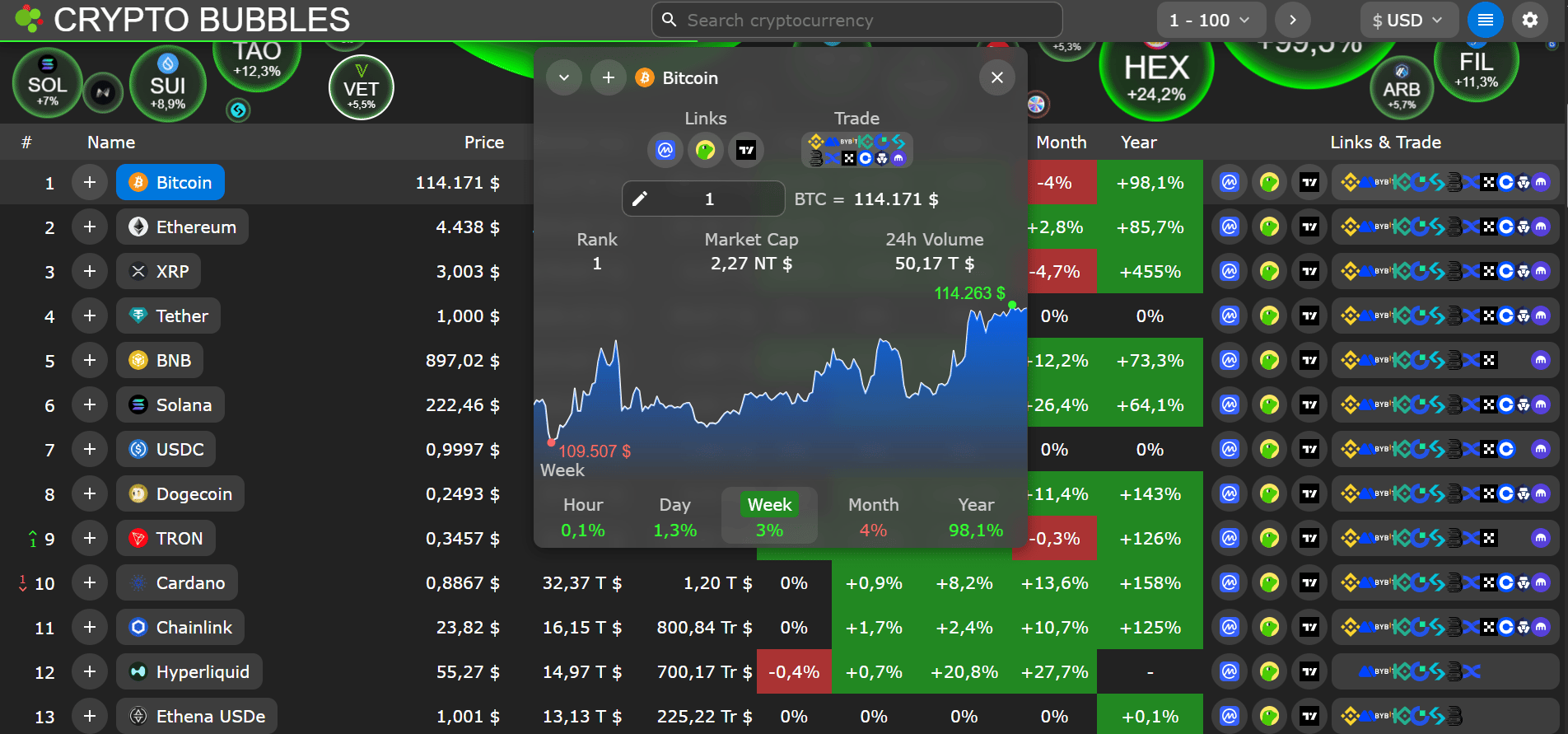The height and width of the screenshot is (734, 1568).
Task: Select the Day chart period
Action: [x=675, y=517]
